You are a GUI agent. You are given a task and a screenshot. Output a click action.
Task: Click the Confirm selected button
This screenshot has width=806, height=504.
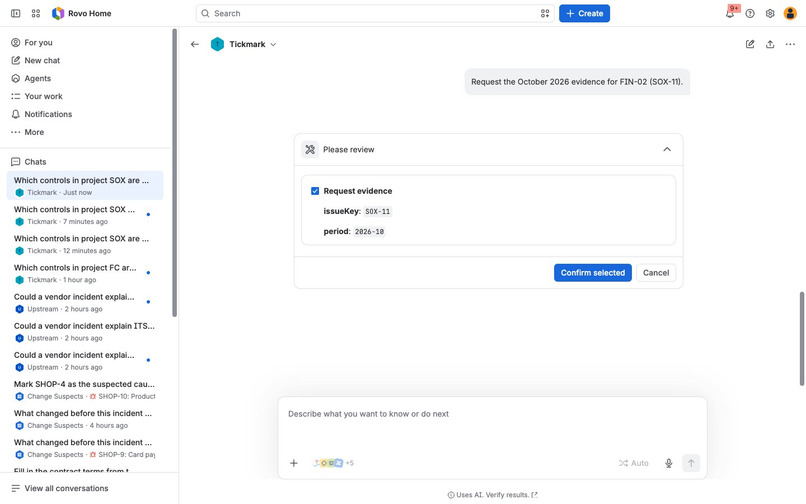tap(593, 273)
